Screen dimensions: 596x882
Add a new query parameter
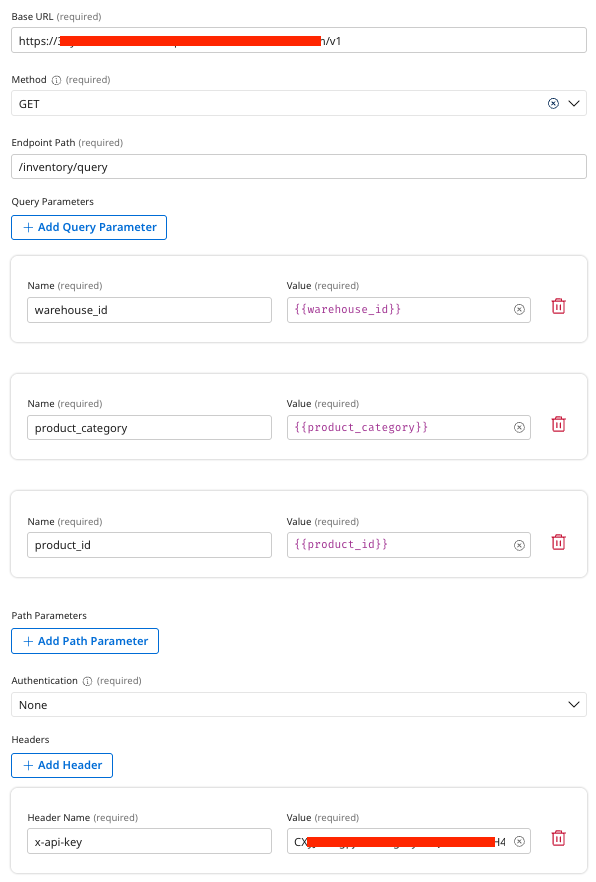88,227
